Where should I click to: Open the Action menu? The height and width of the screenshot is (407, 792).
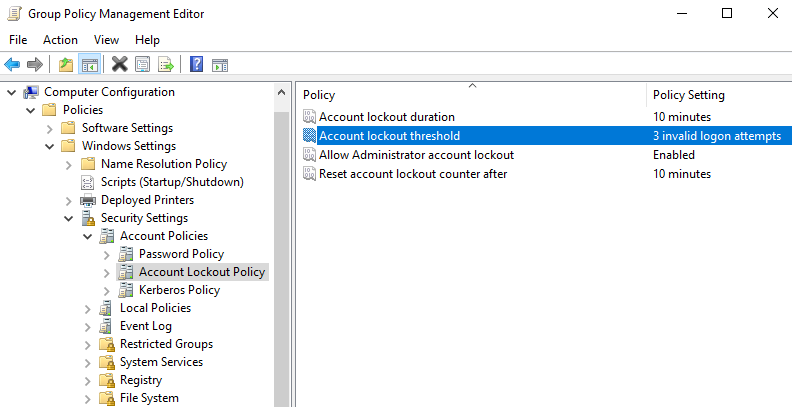[60, 40]
